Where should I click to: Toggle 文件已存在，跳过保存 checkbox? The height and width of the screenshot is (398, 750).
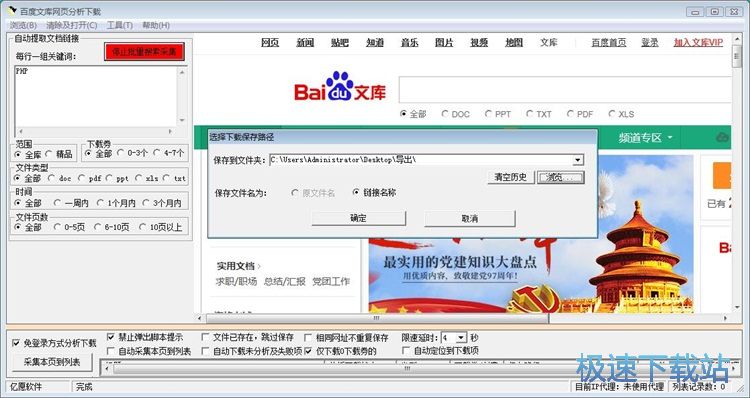click(205, 337)
